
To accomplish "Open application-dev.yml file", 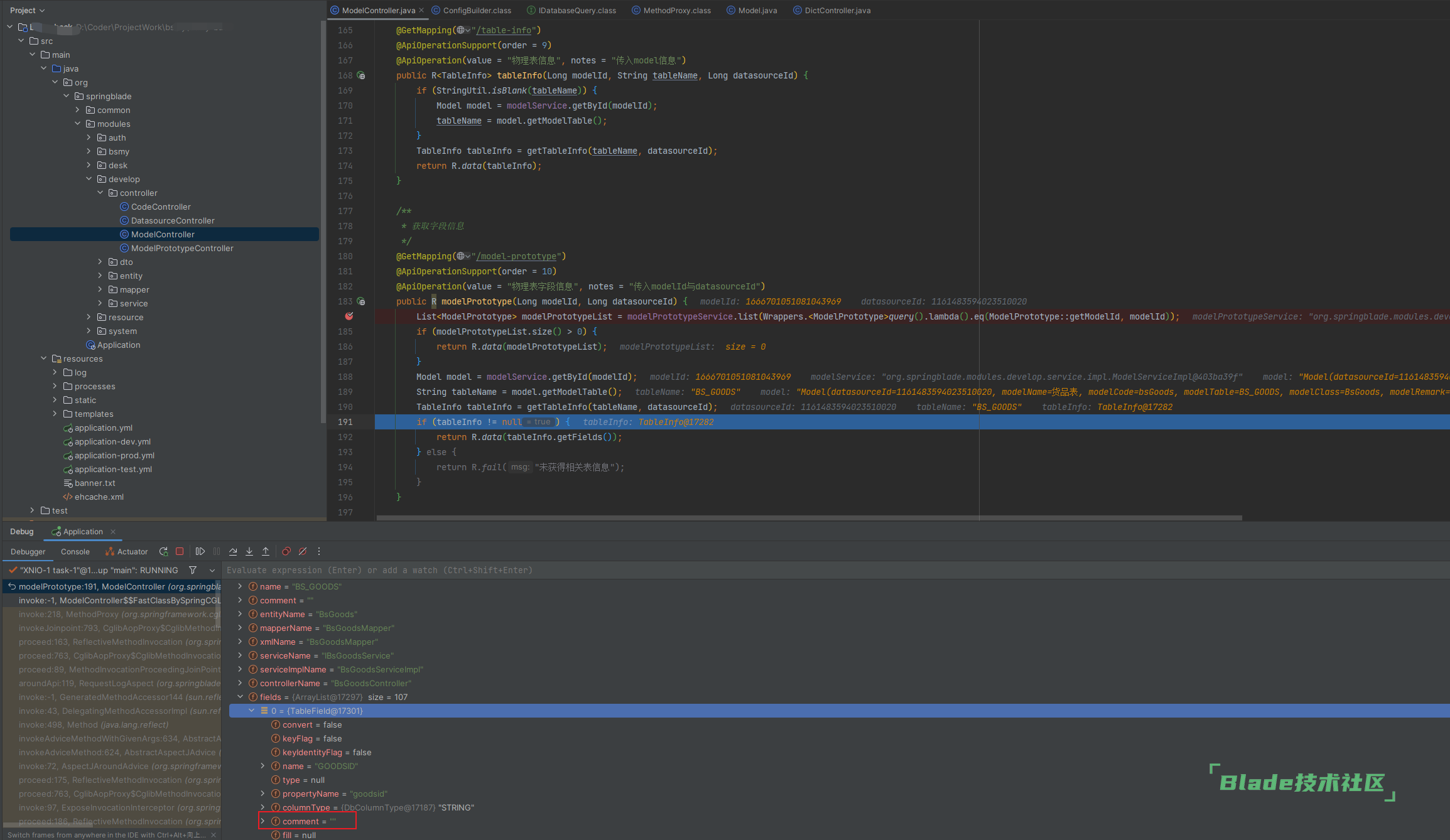I will tap(112, 441).
